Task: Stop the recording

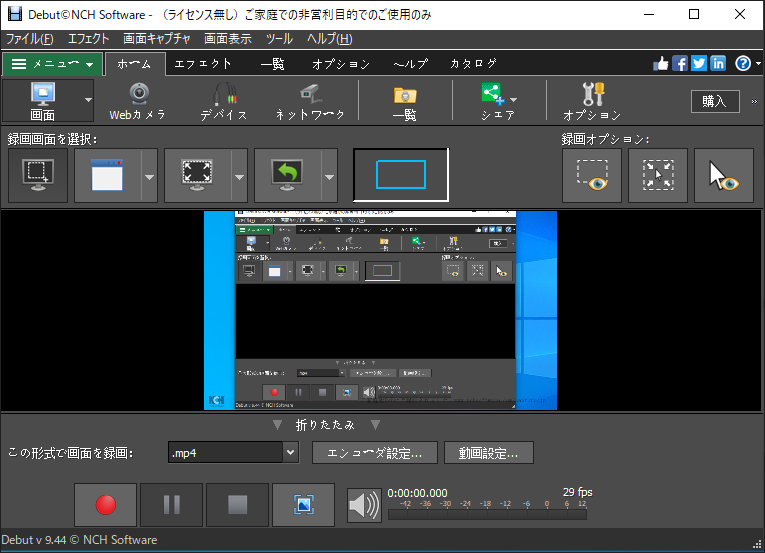Action: pos(238,505)
